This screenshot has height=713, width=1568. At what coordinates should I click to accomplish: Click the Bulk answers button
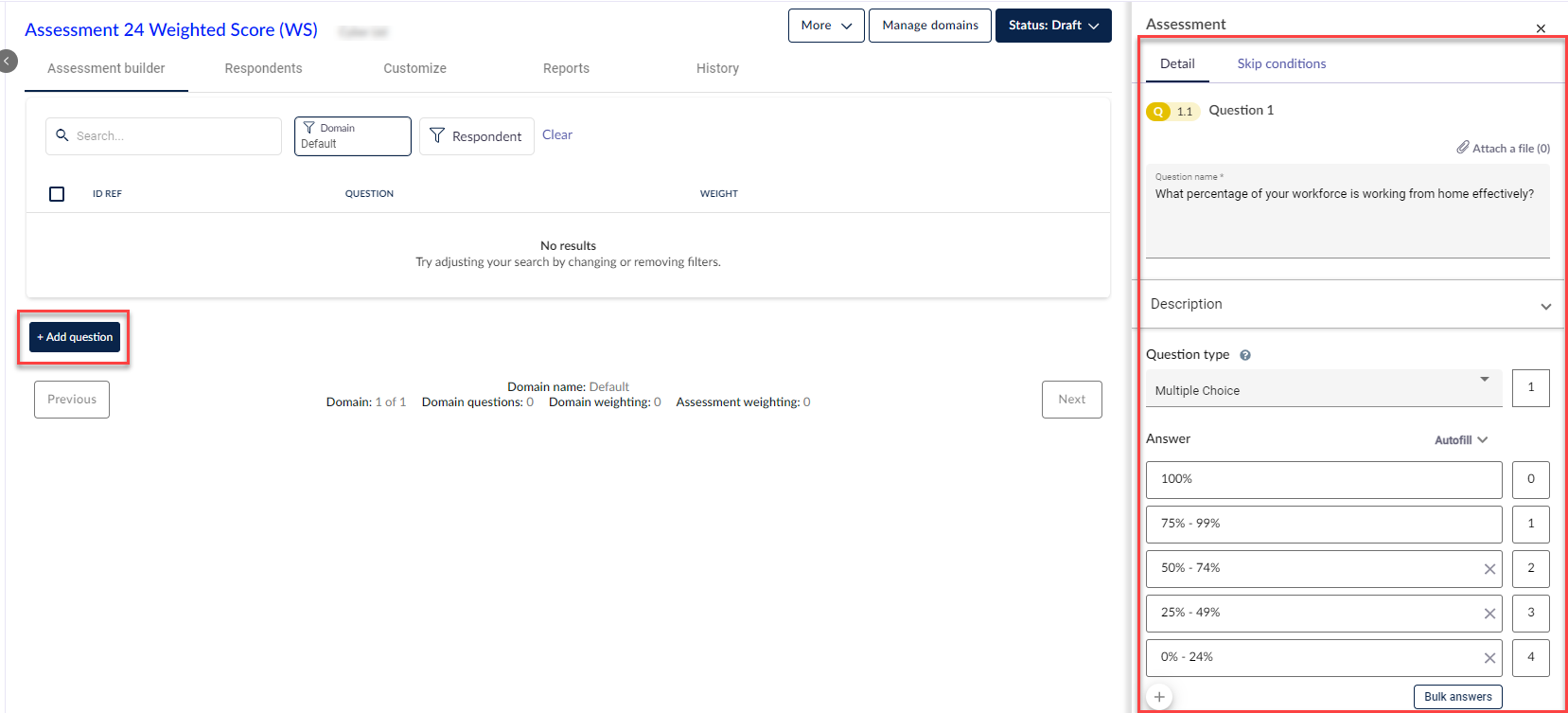pos(1457,696)
